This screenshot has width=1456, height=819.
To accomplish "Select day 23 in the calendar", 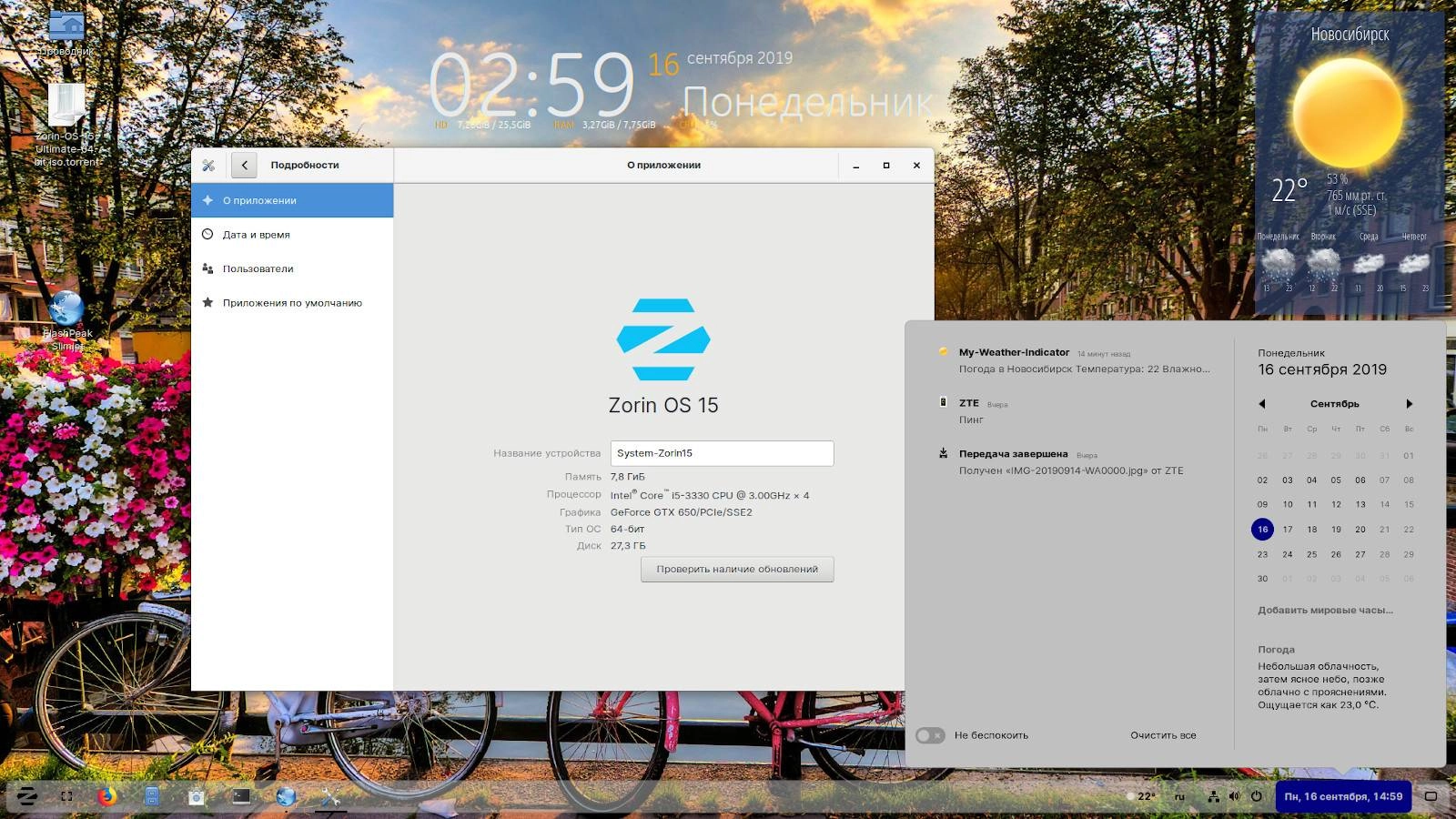I will pos(1262,554).
